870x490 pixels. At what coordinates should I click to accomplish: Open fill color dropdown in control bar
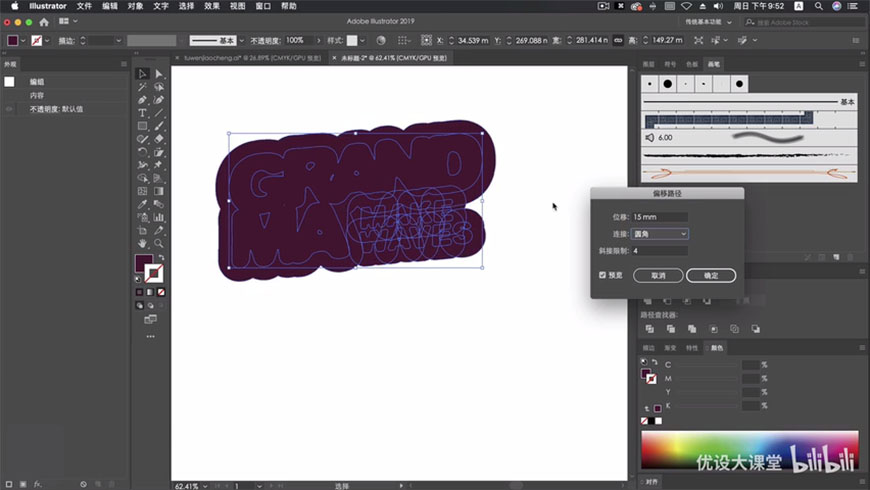23,41
